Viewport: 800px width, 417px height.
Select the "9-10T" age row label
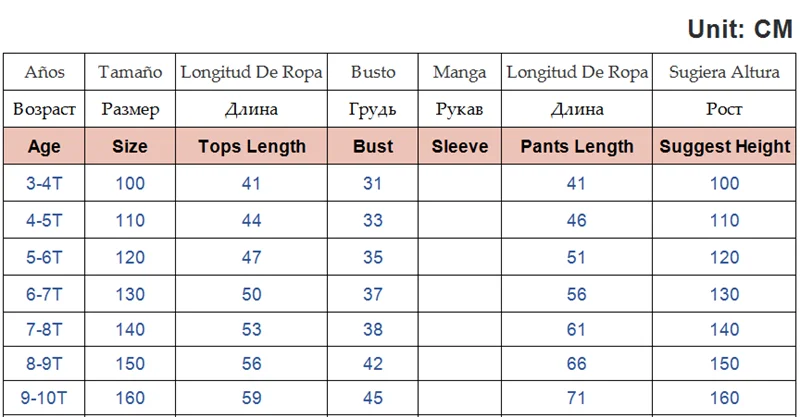pos(44,398)
